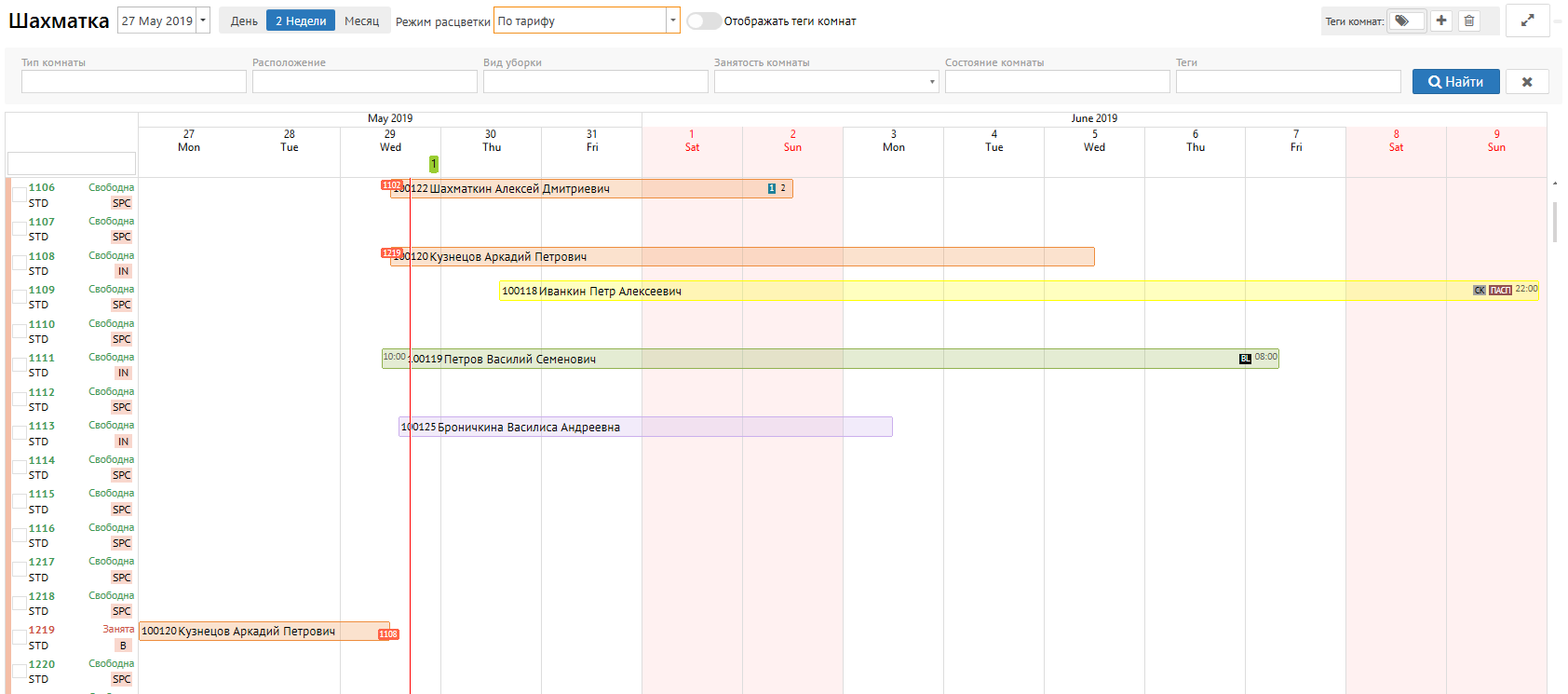1568x694 pixels.
Task: Click the room tags tag icon button
Action: pos(1405,20)
